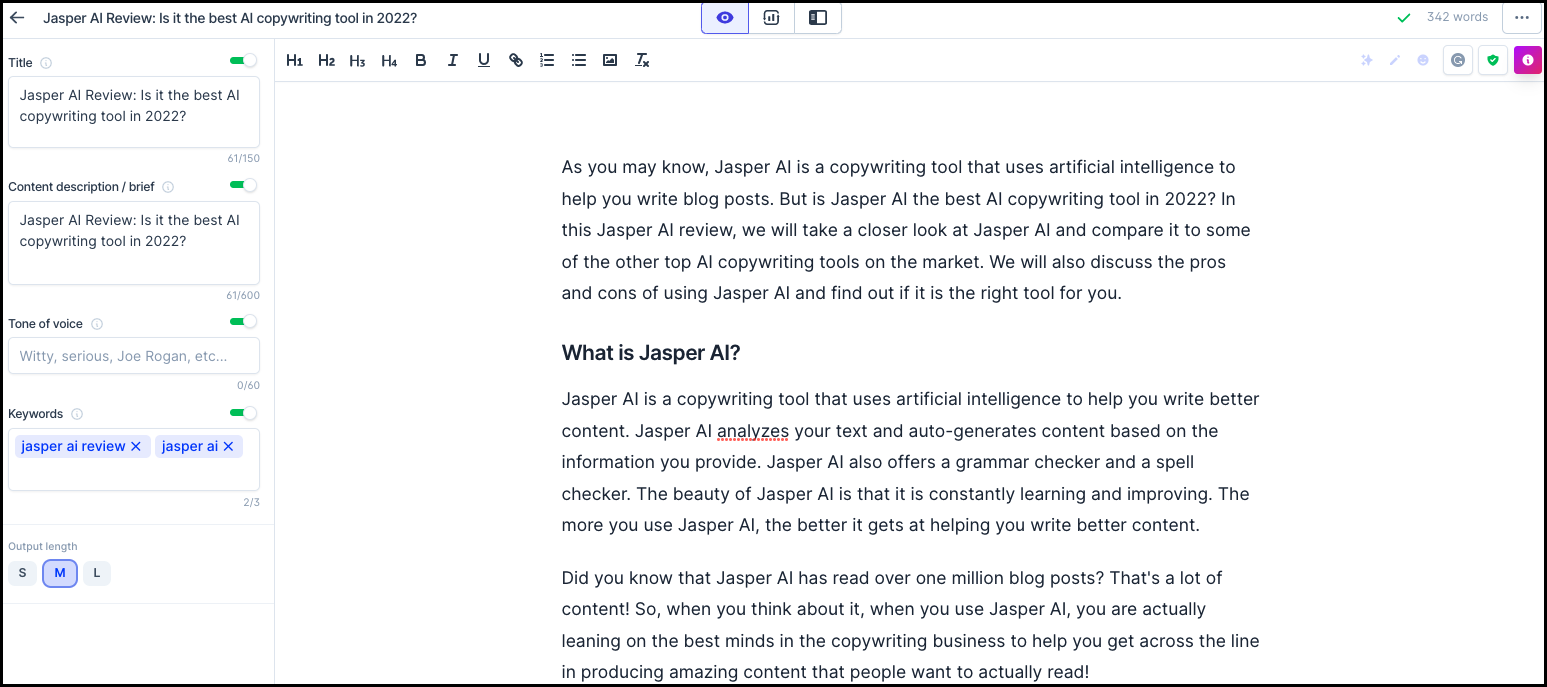Image resolution: width=1547 pixels, height=687 pixels.
Task: Open the Grammarly G icon
Action: tap(1458, 60)
